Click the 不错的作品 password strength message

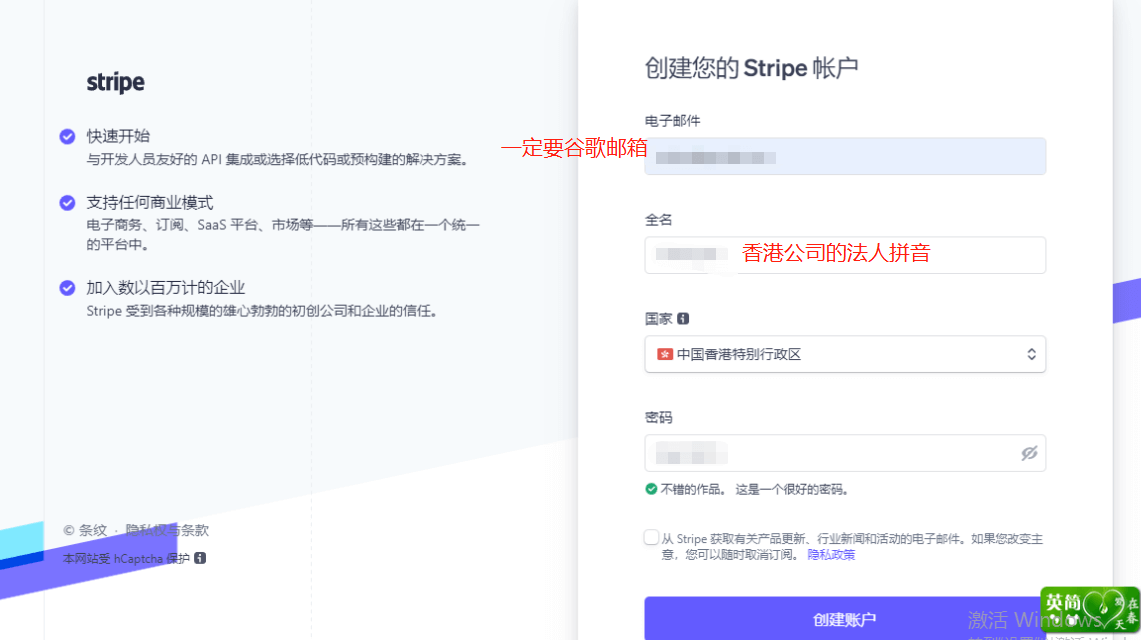(x=755, y=489)
